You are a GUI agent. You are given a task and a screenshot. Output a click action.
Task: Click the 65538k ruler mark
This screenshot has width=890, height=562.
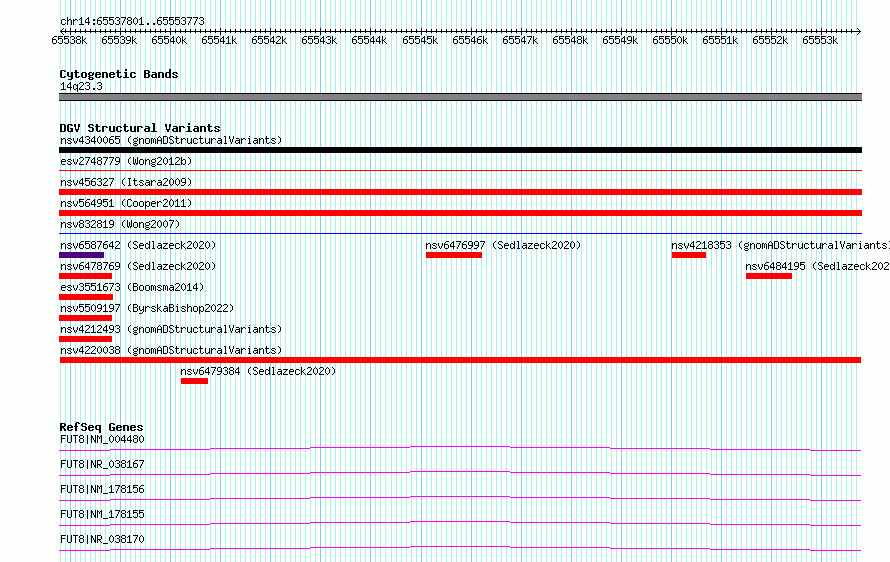coord(69,40)
